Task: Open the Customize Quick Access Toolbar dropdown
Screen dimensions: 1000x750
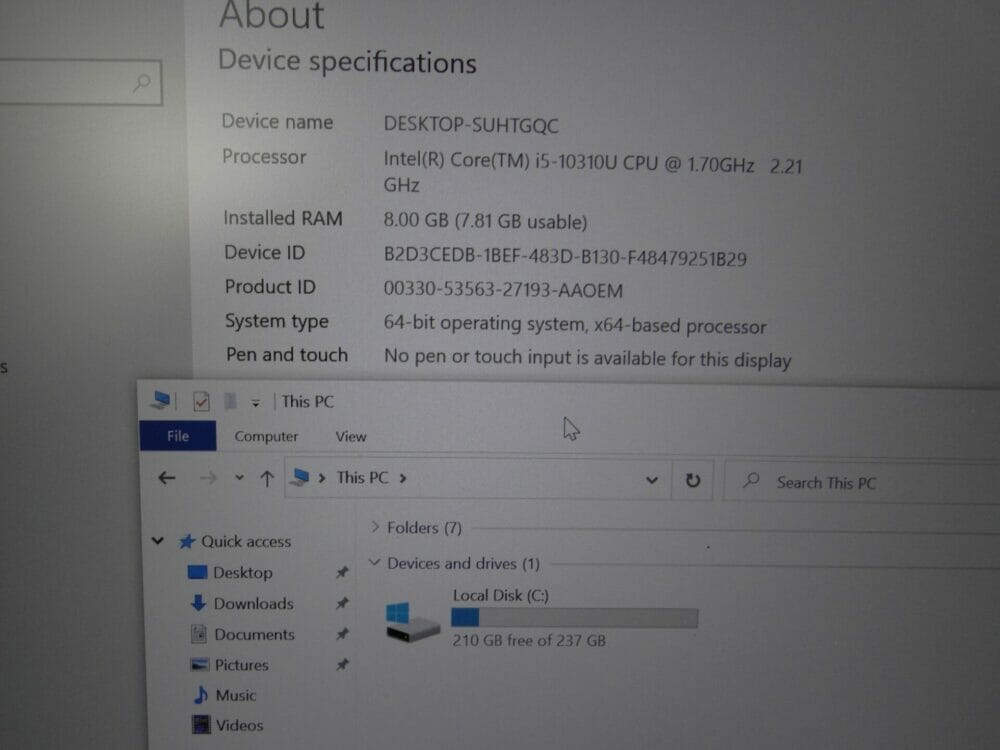Action: point(255,403)
